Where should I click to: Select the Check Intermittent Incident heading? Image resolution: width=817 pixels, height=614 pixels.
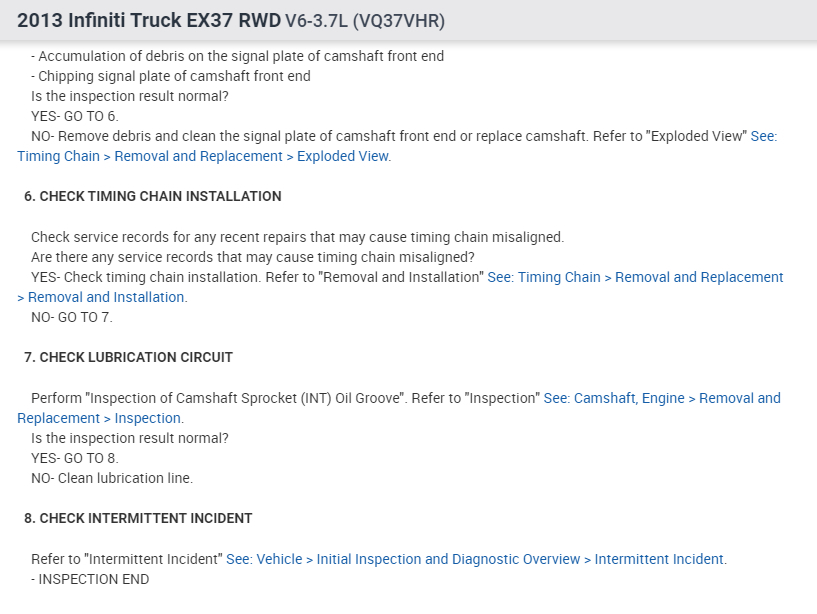(138, 518)
